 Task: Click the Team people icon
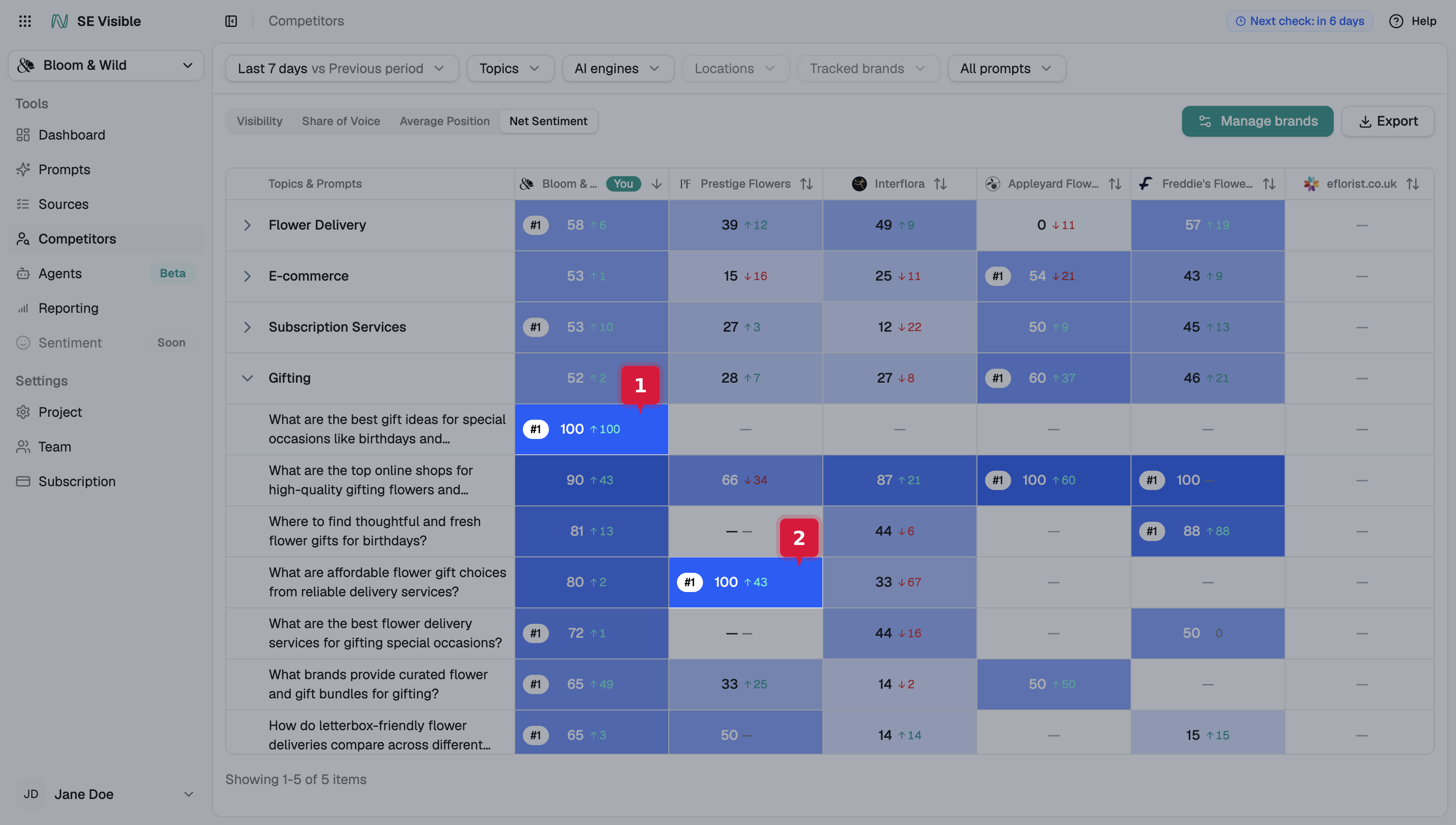(x=23, y=447)
